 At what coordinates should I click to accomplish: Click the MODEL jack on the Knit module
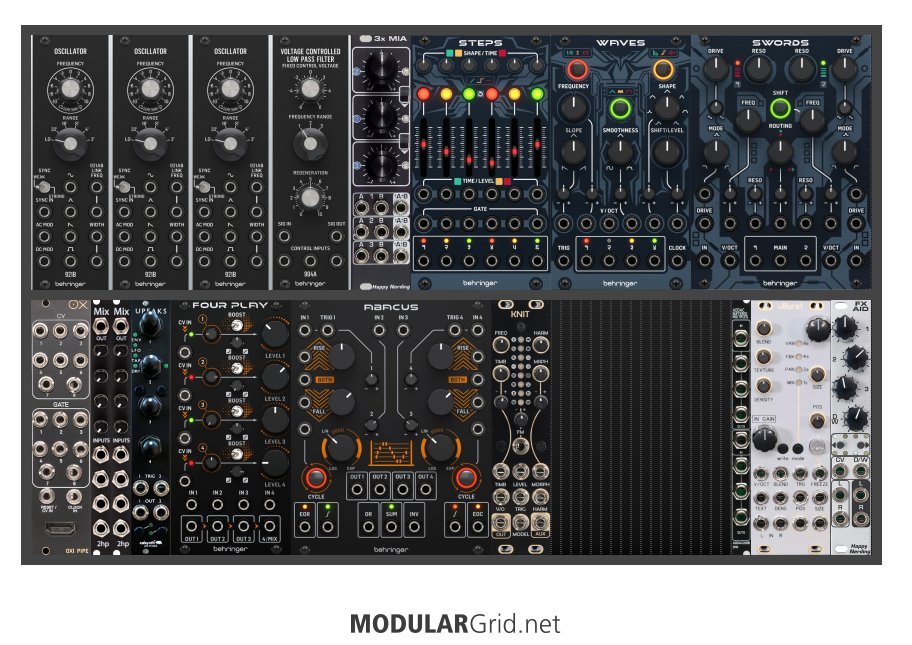[520, 521]
